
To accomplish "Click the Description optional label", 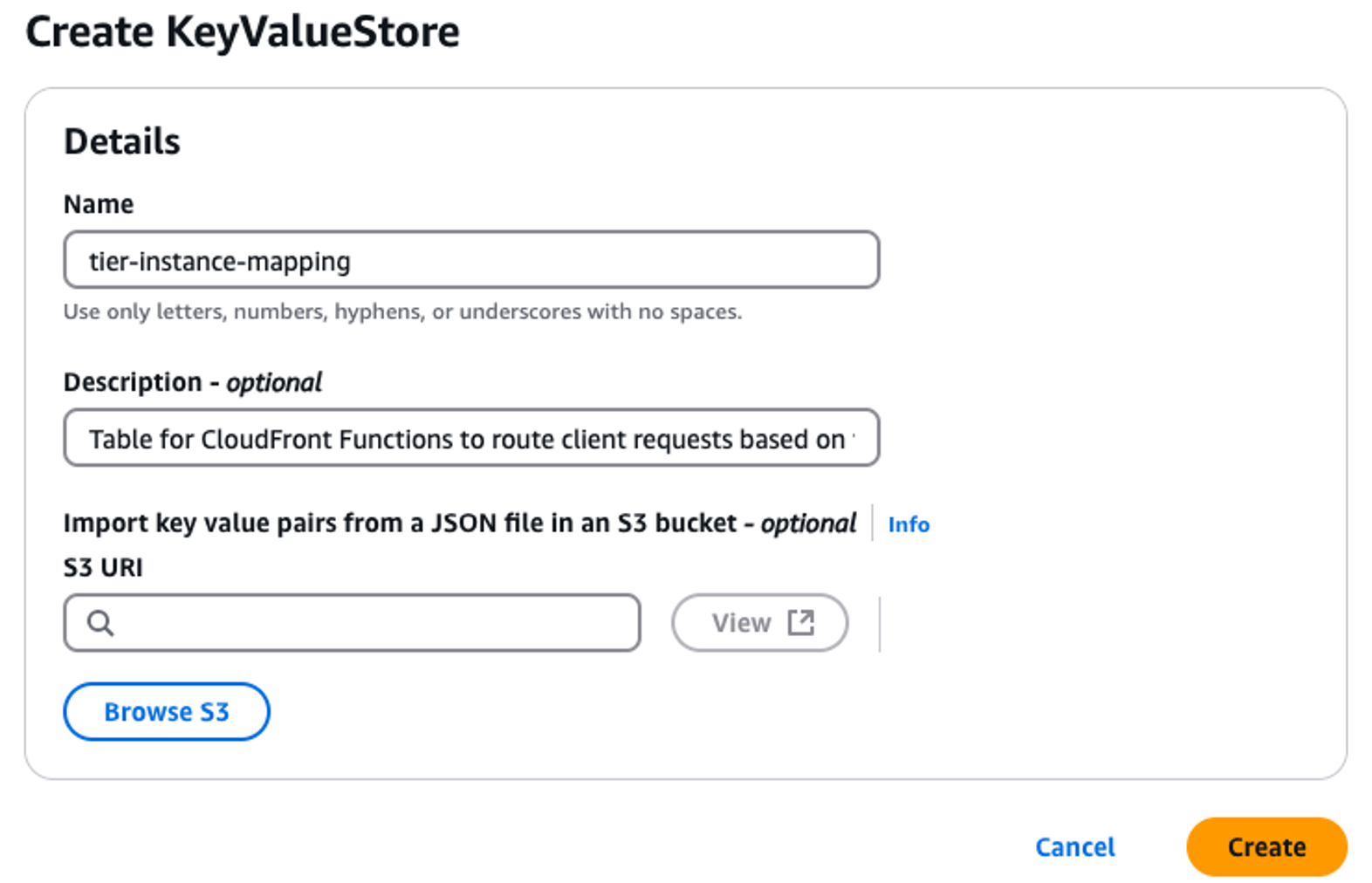I will [x=191, y=381].
